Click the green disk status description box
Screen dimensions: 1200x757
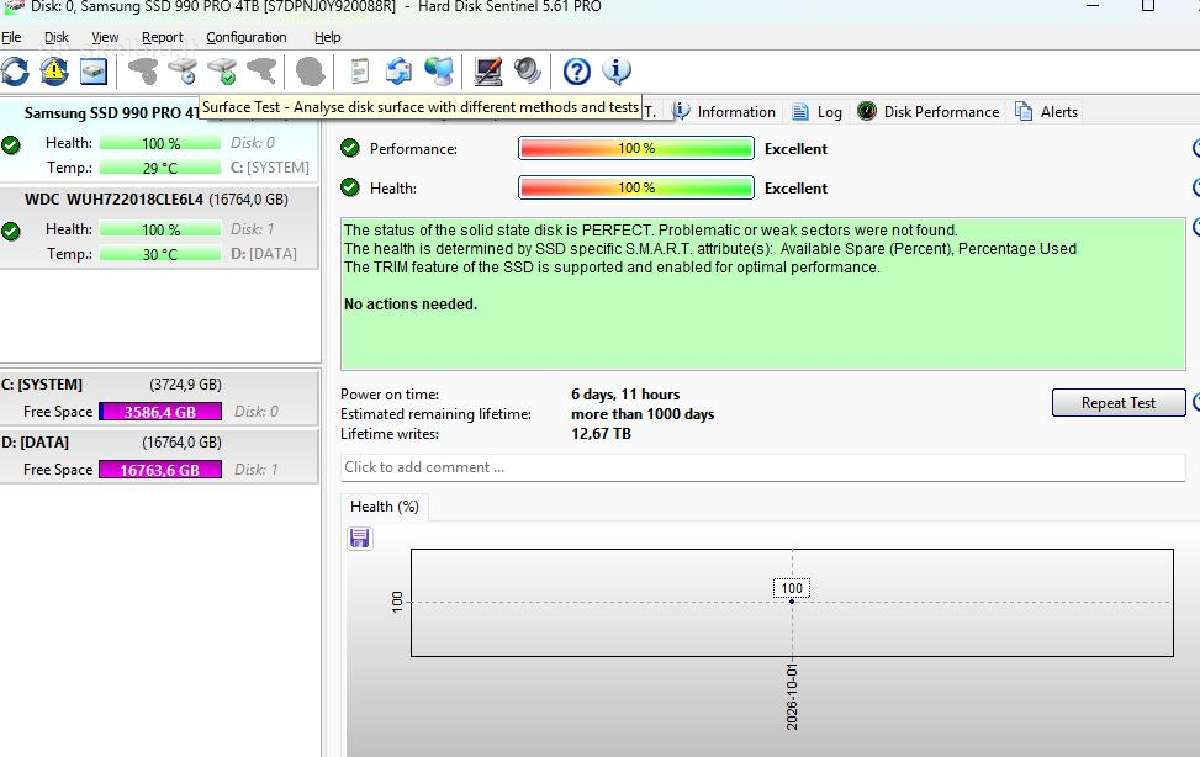pos(763,294)
